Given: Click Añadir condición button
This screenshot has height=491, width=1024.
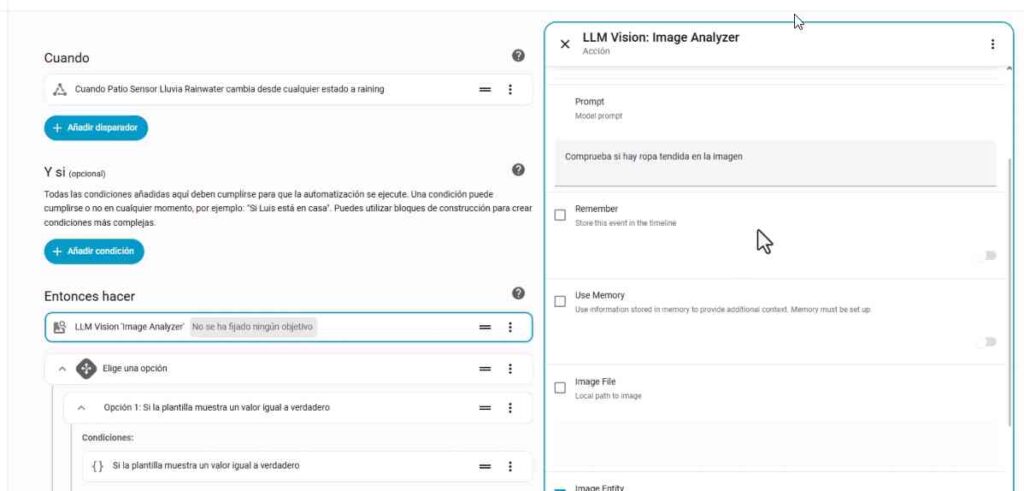Looking at the screenshot, I should click(94, 251).
